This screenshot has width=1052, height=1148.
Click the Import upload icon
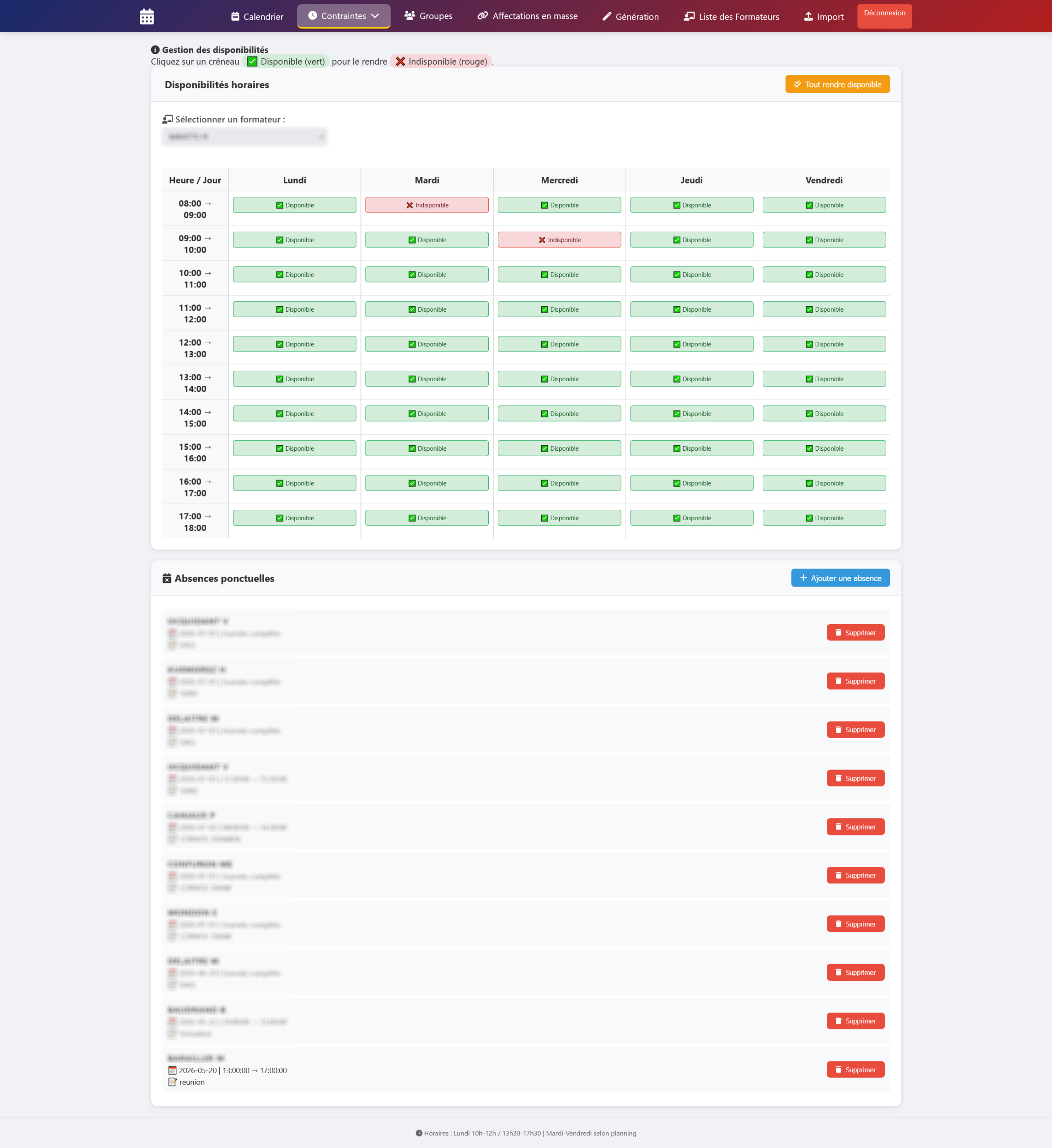[x=808, y=17]
